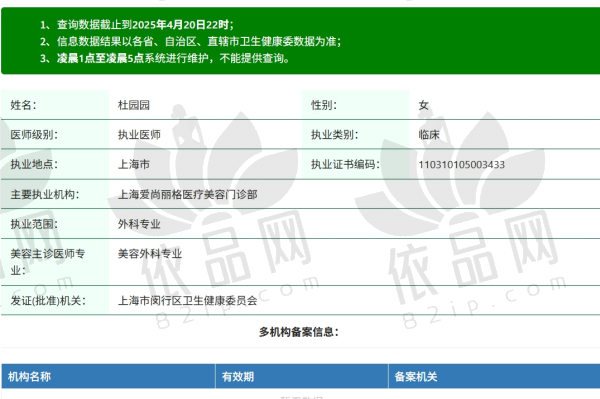The image size is (600, 399).
Task: Click the 执业证书编码 label cell
Action: (355, 164)
